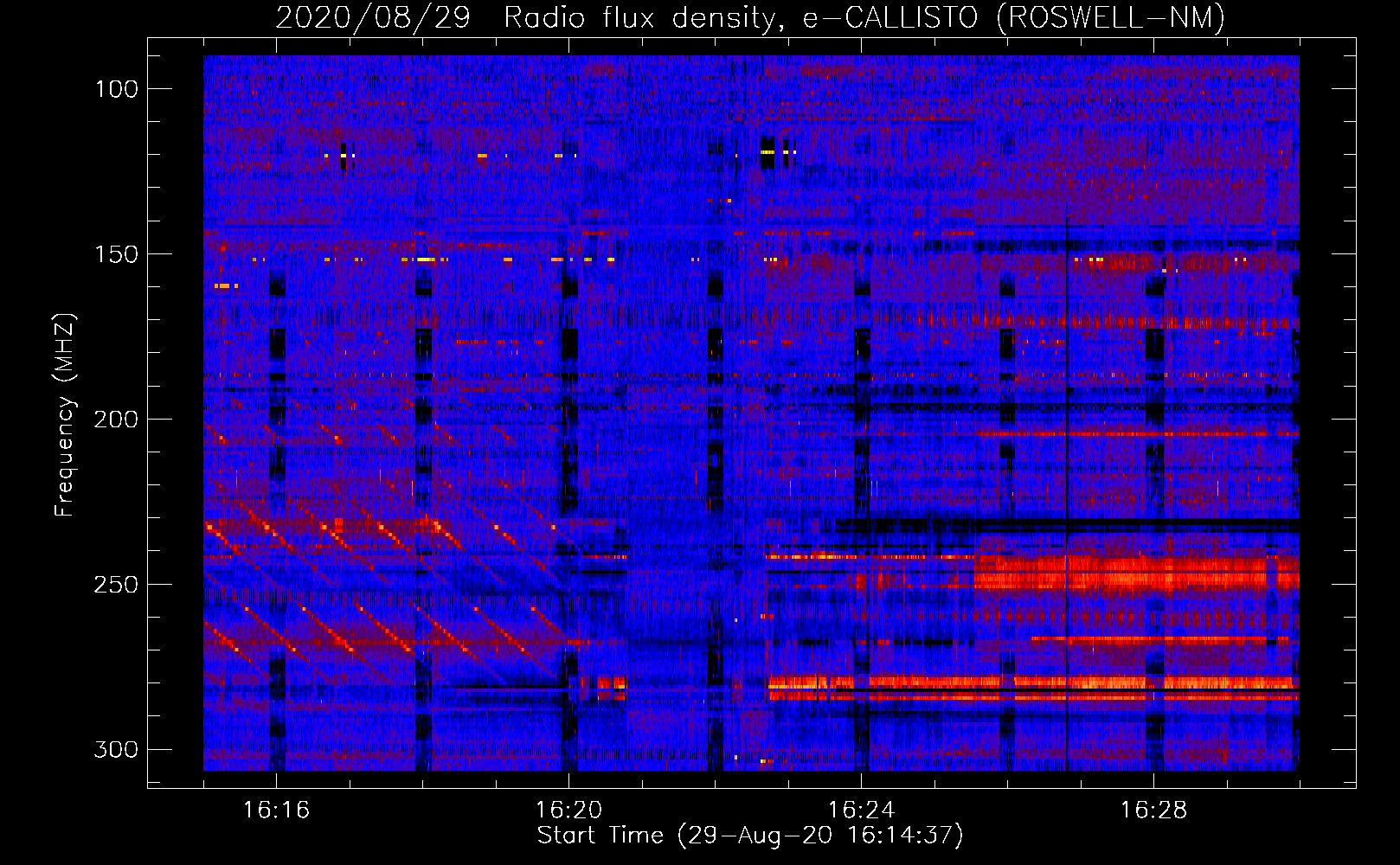Click the 16:16 time tick label

tap(276, 811)
